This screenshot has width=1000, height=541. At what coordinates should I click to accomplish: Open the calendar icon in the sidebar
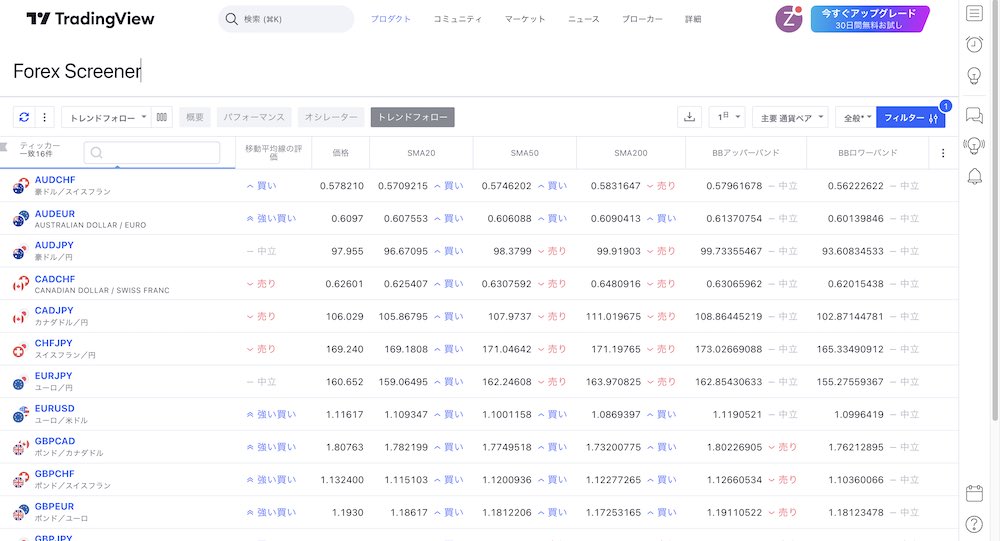pos(974,493)
